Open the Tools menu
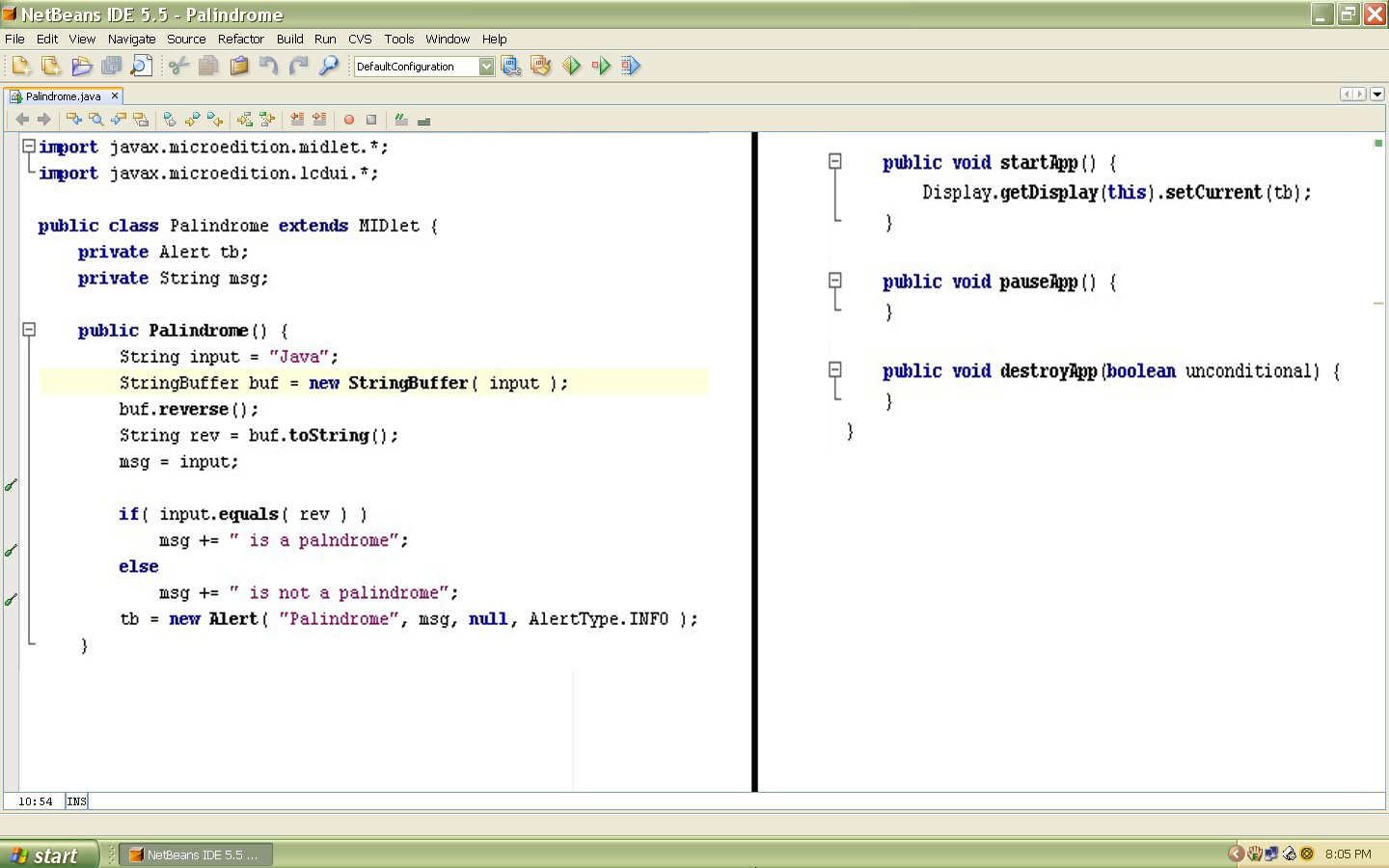The image size is (1389, 868). 398,39
